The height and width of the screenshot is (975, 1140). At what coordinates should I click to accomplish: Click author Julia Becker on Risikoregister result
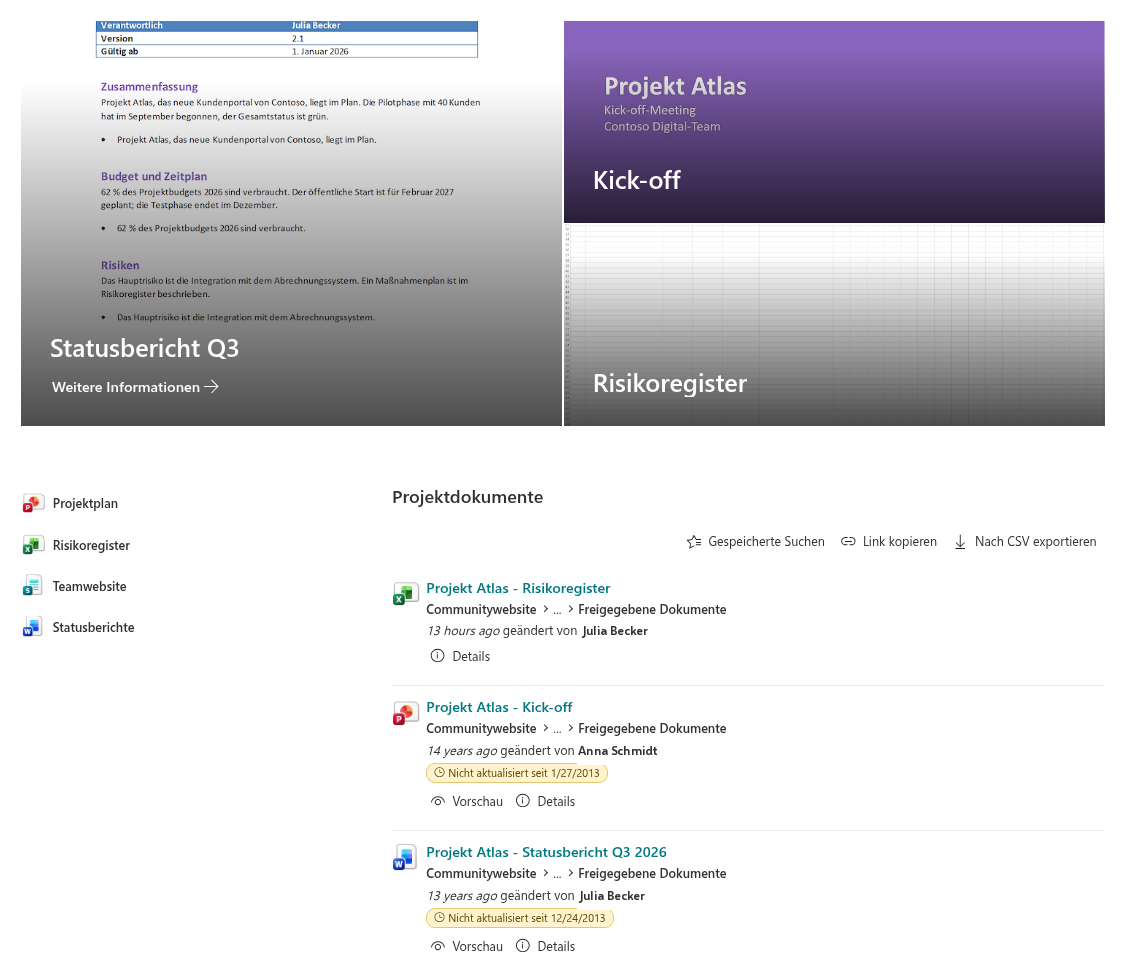(615, 631)
